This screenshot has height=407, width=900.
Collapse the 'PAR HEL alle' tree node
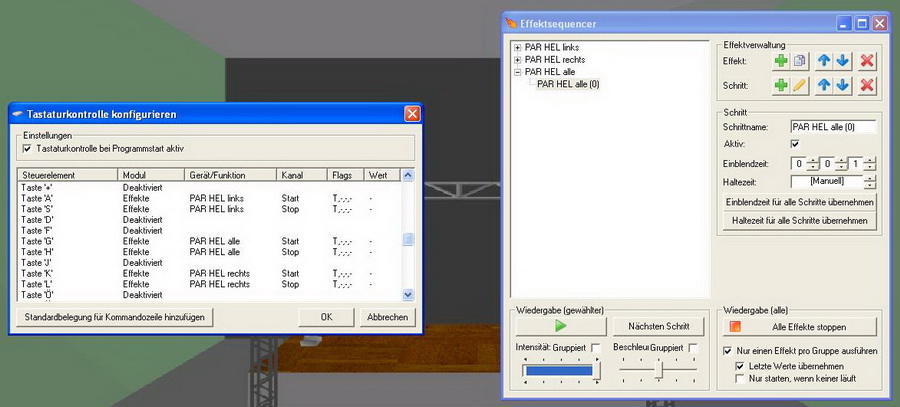(517, 72)
